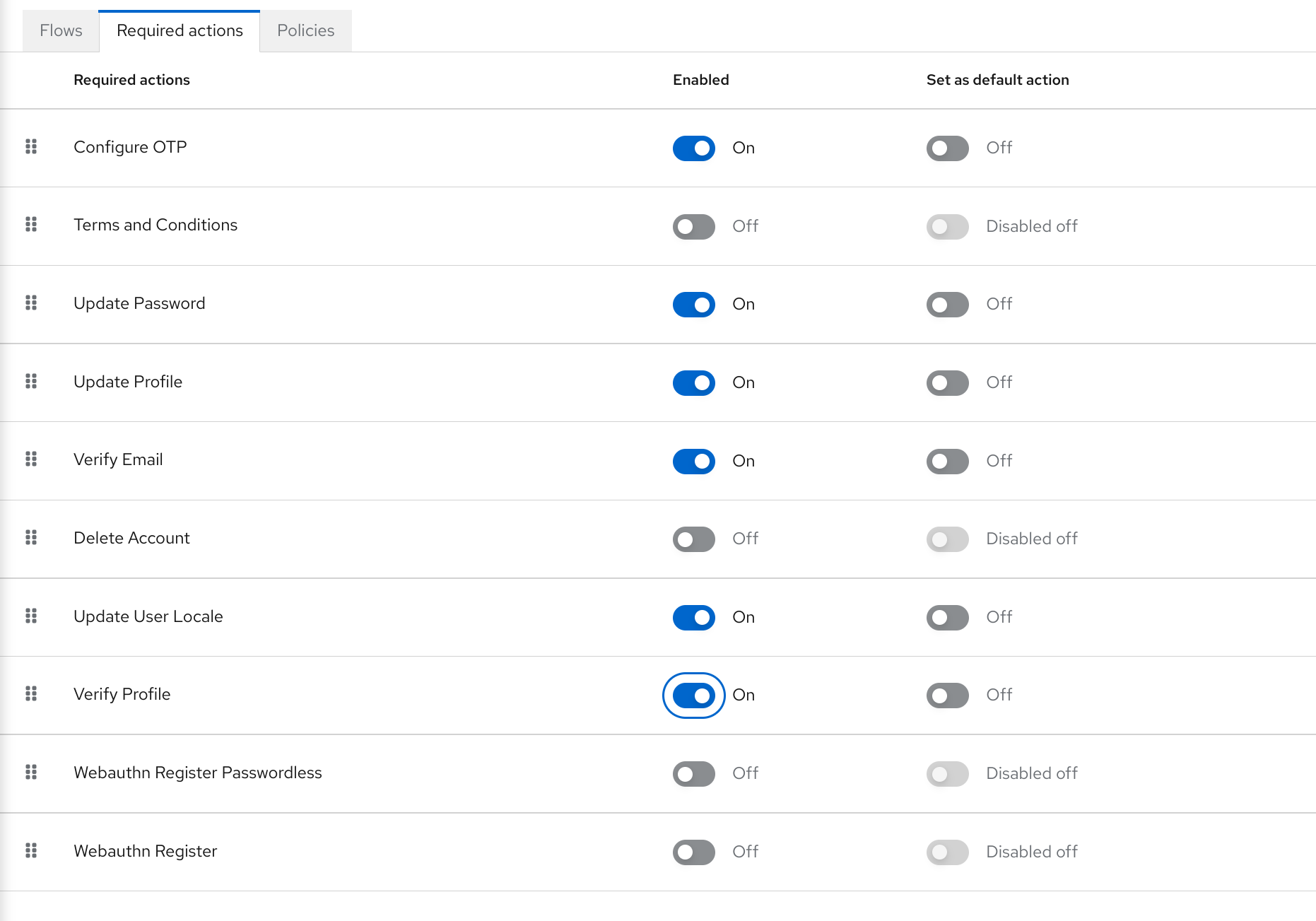Turn off Verify Profile enabled toggle
The width and height of the screenshot is (1316, 921).
click(693, 696)
